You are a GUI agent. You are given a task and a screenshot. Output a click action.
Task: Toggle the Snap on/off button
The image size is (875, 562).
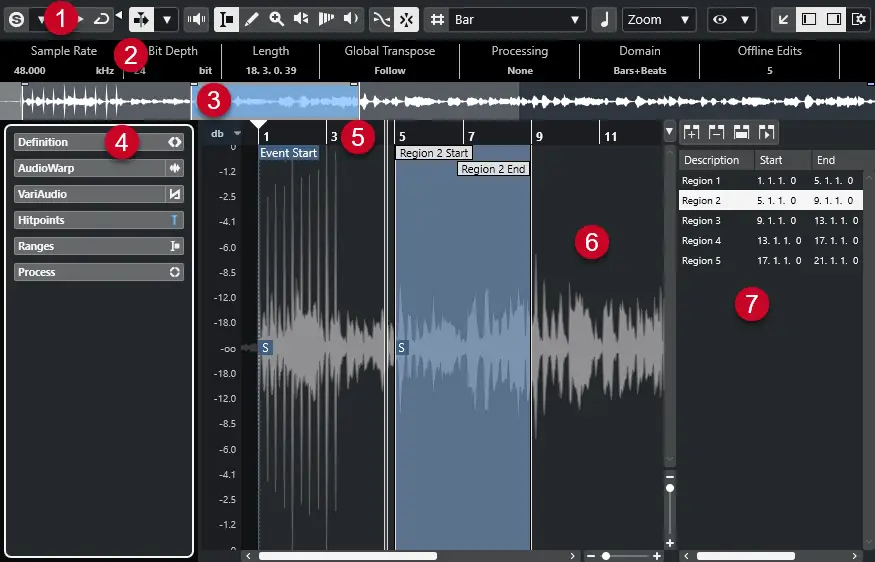[407, 20]
